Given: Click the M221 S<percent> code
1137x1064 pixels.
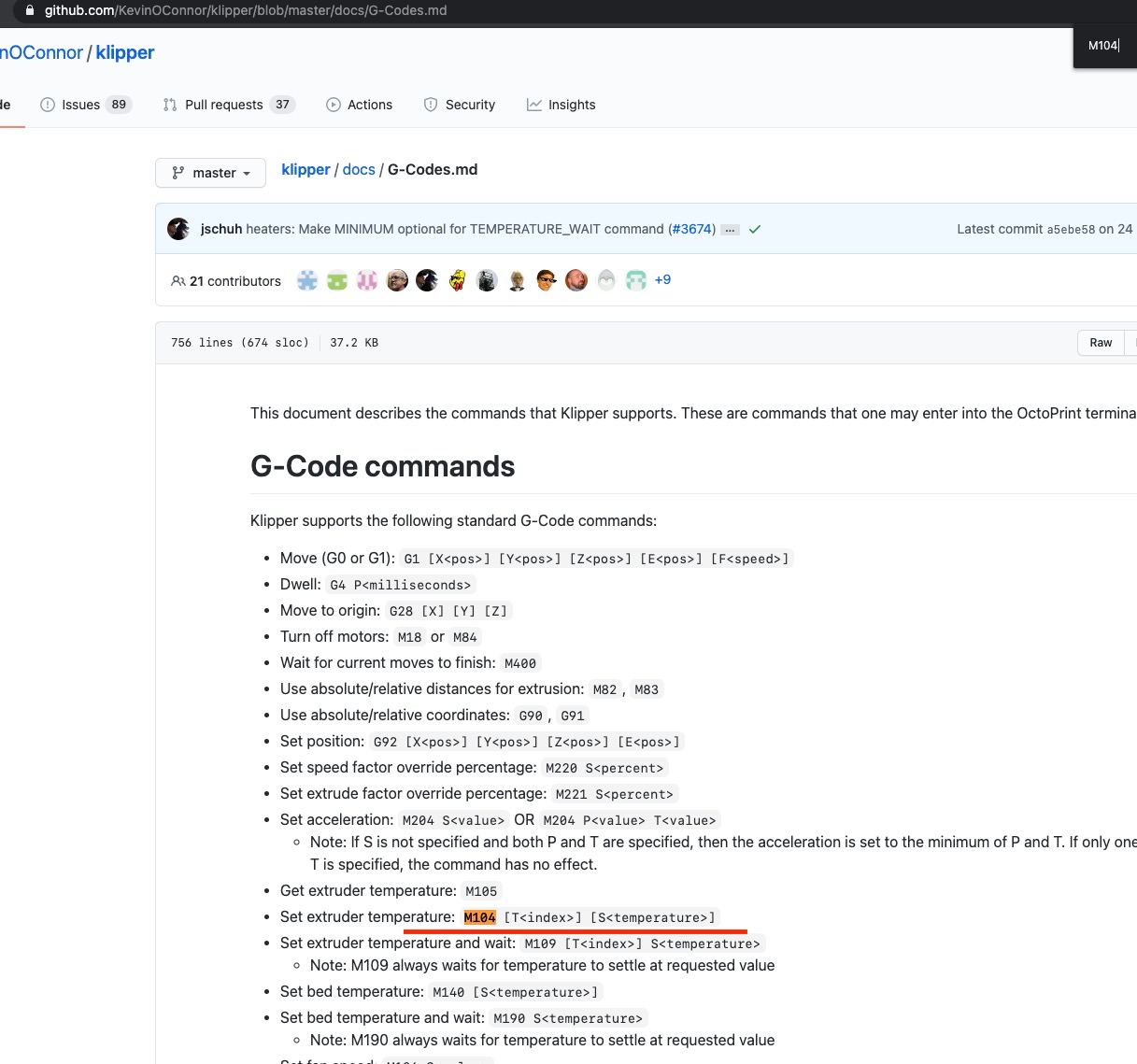Looking at the screenshot, I should click(615, 794).
